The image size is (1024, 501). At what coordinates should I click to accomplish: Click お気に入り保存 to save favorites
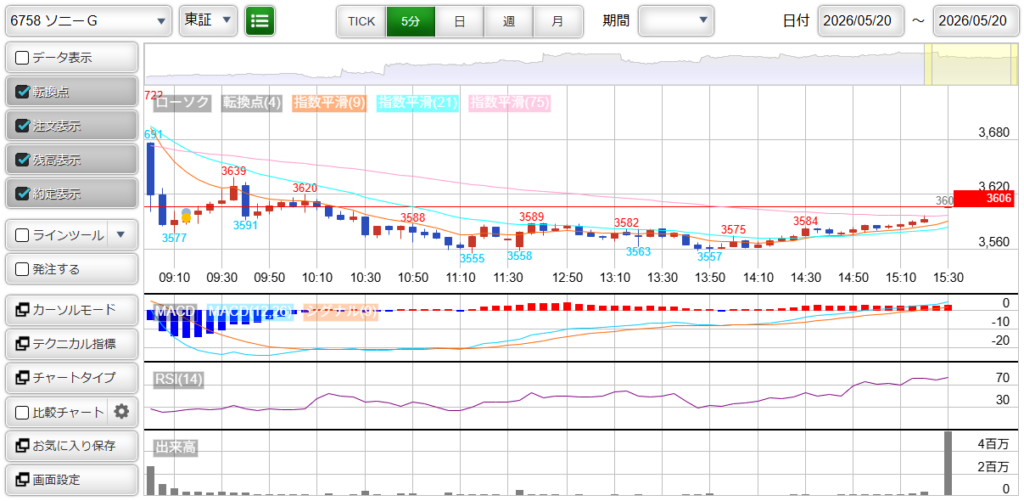click(72, 446)
